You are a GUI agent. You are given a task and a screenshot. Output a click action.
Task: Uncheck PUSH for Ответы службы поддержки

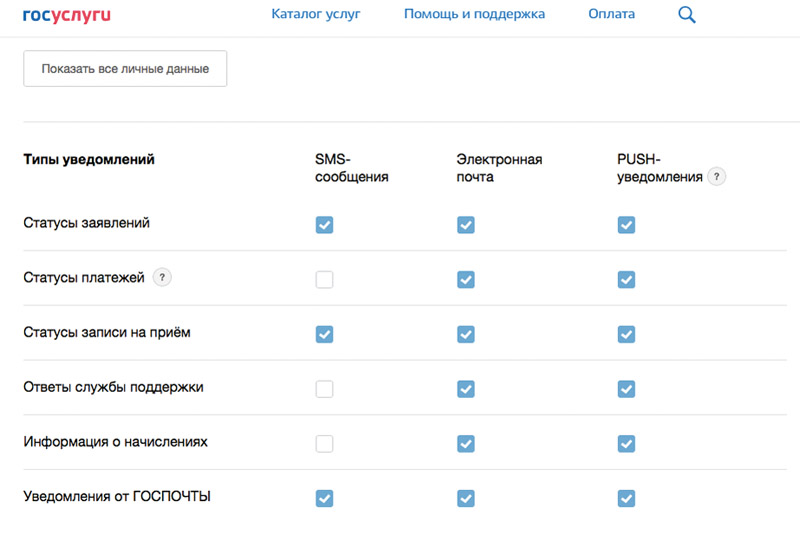627,389
